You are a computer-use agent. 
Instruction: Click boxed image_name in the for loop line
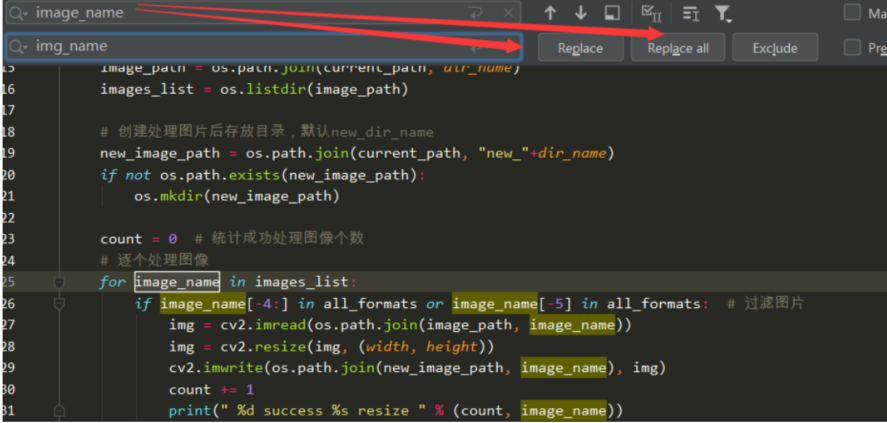[177, 282]
